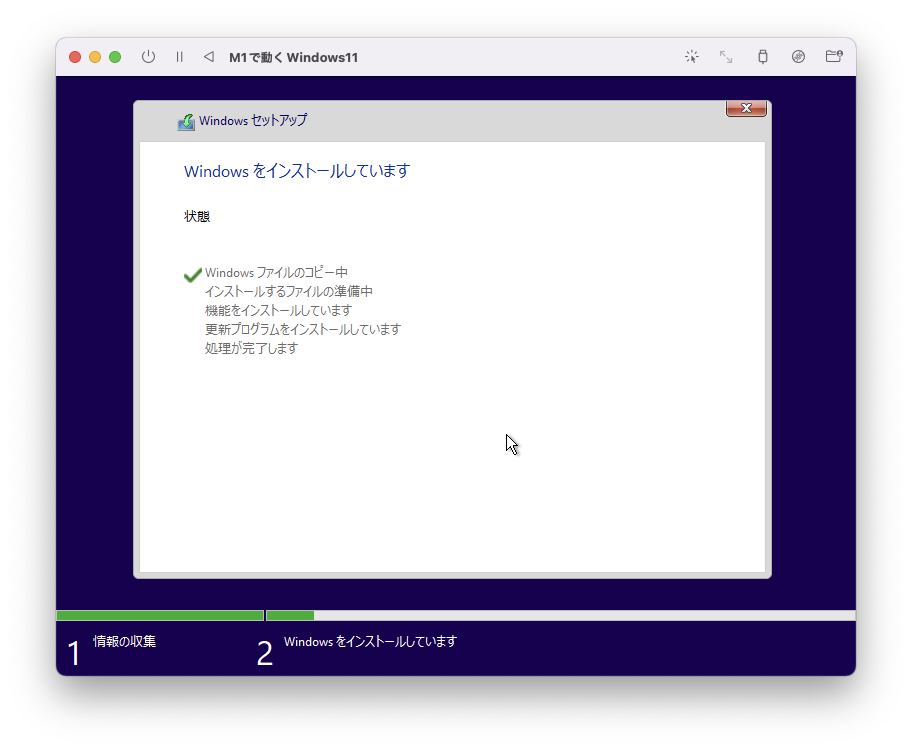Viewport: 912px width, 750px height.
Task: Click the window title M1で動く Windows11
Action: (293, 58)
